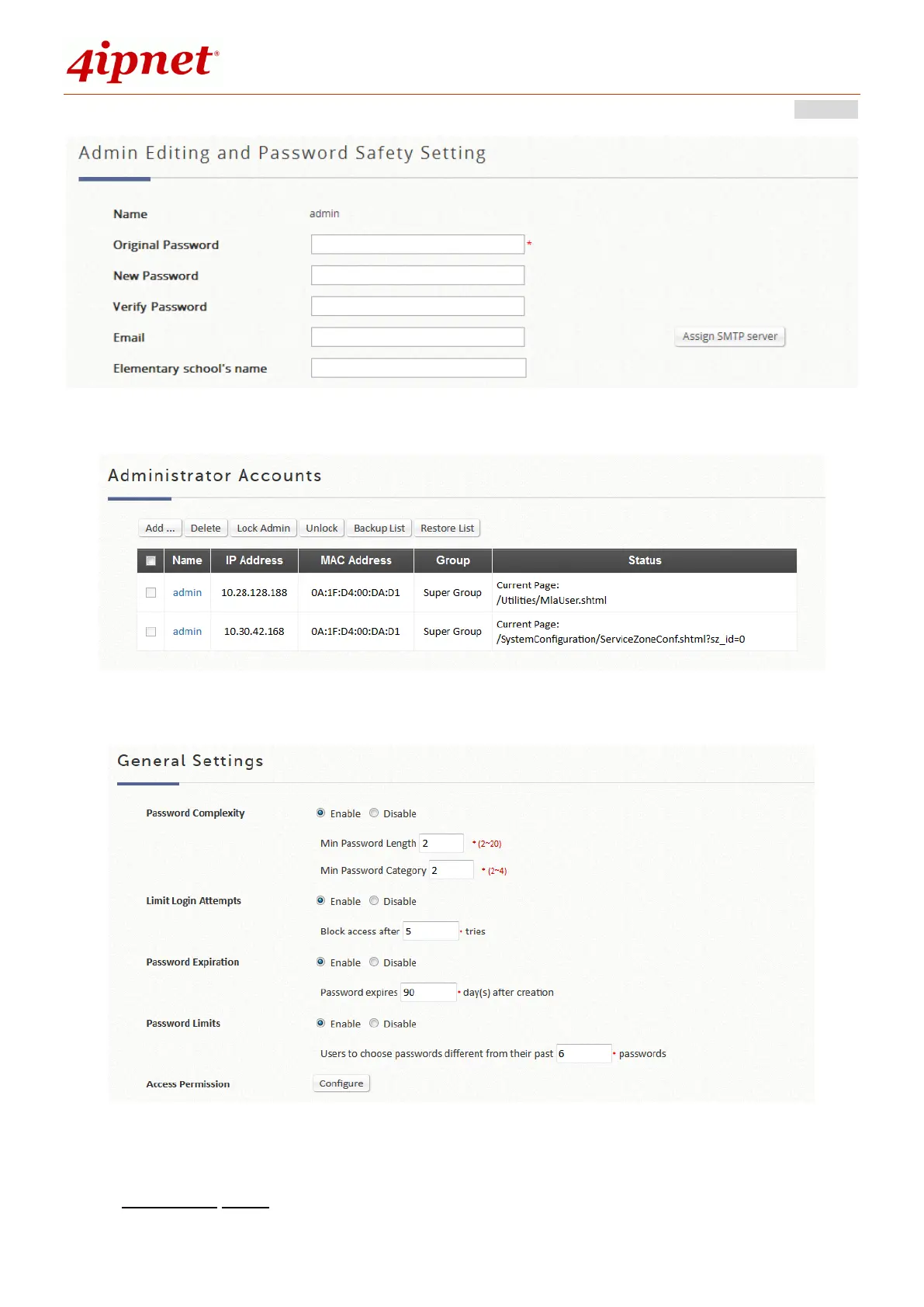The width and height of the screenshot is (924, 1307).
Task: Open the admin link for 10.28.128.188
Action: [187, 592]
